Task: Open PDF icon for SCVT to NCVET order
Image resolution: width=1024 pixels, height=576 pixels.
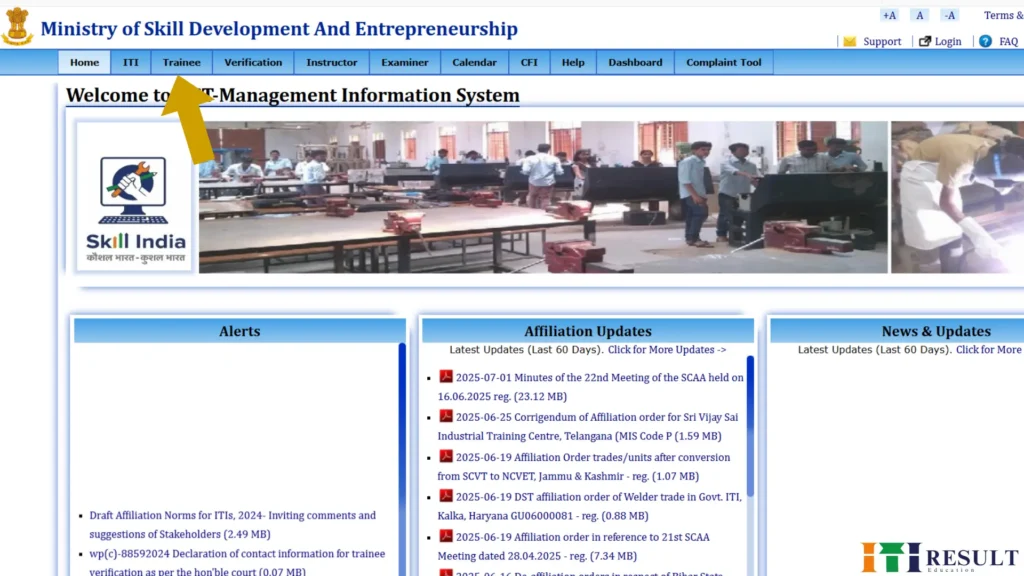Action: 445,456
